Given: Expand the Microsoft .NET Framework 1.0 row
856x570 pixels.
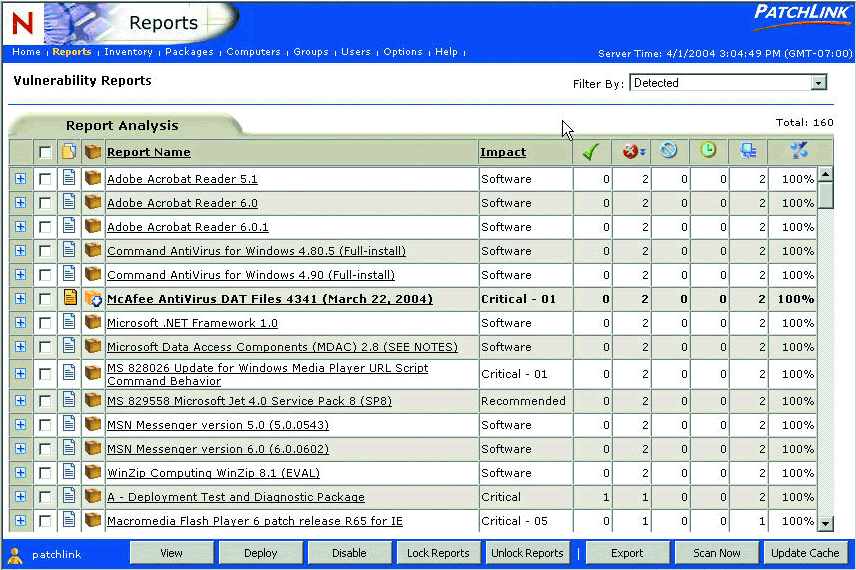Looking at the screenshot, I should pyautogui.click(x=21, y=323).
